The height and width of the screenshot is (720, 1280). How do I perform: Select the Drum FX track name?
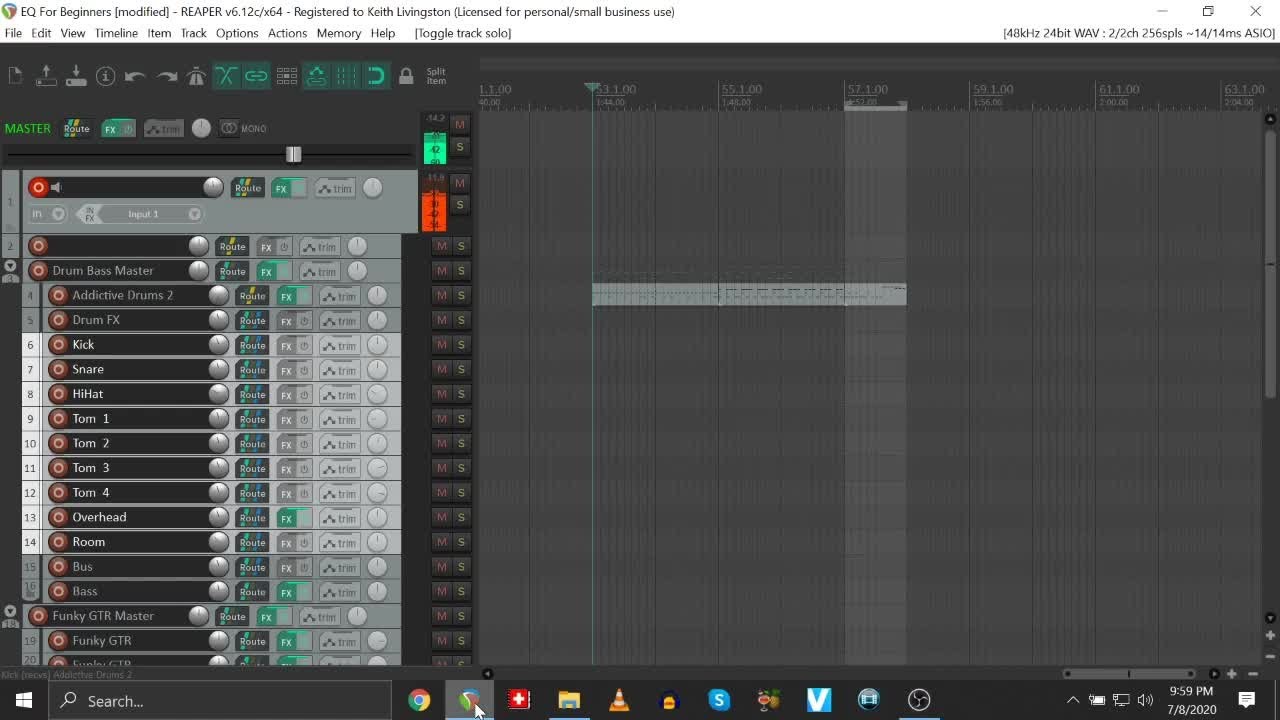point(96,320)
